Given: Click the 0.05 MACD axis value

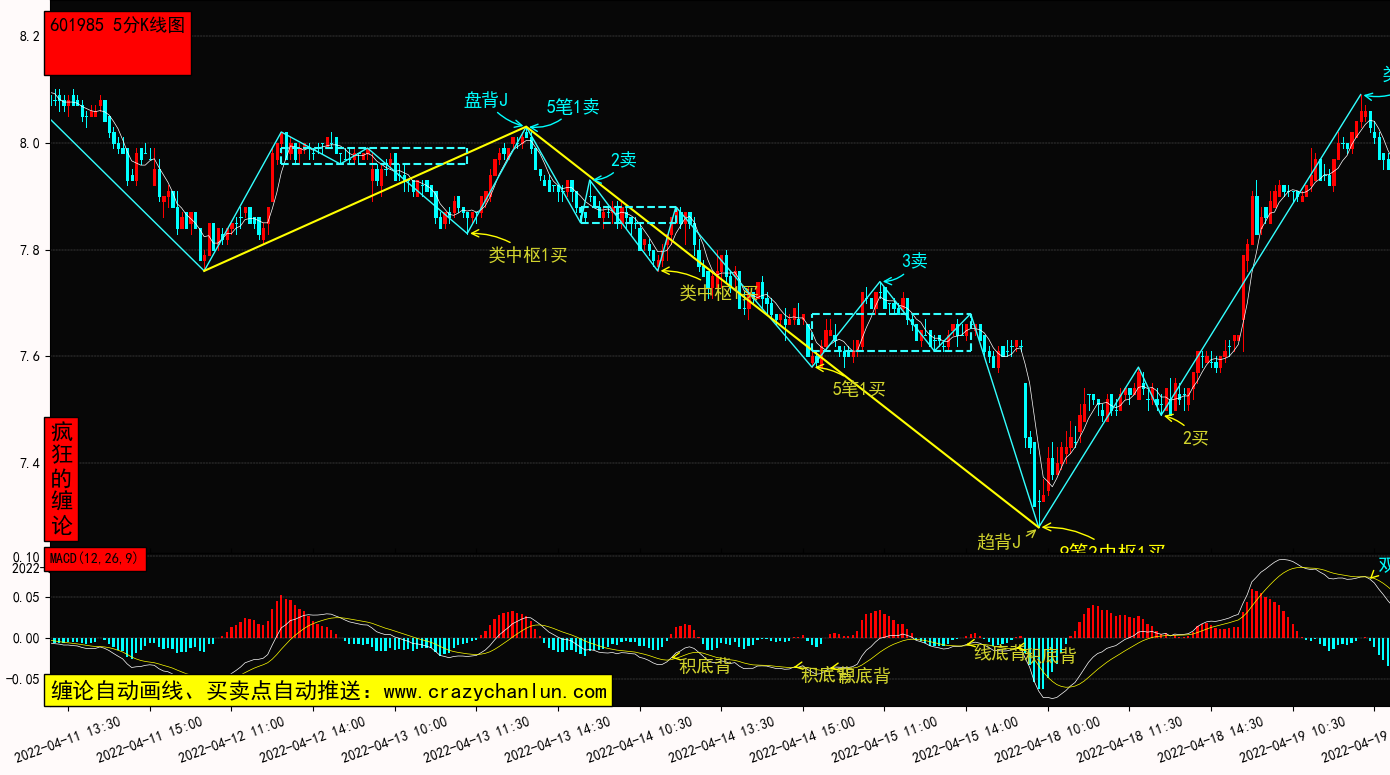Looking at the screenshot, I should point(28,598).
